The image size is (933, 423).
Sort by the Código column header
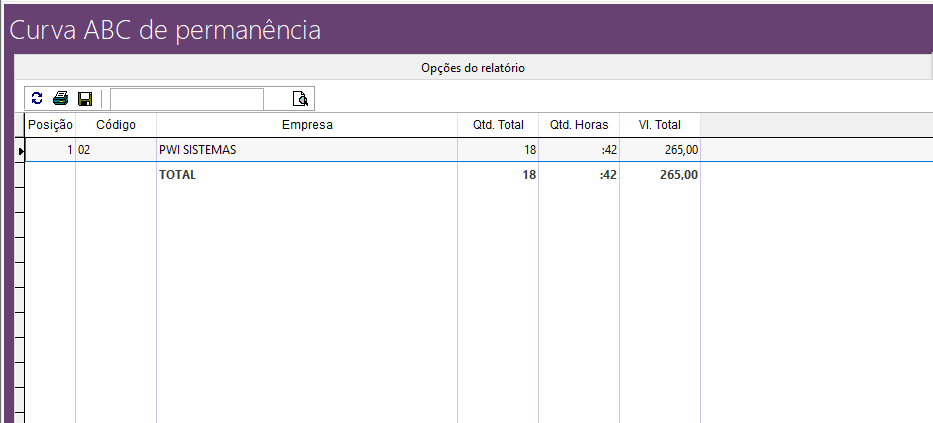116,125
